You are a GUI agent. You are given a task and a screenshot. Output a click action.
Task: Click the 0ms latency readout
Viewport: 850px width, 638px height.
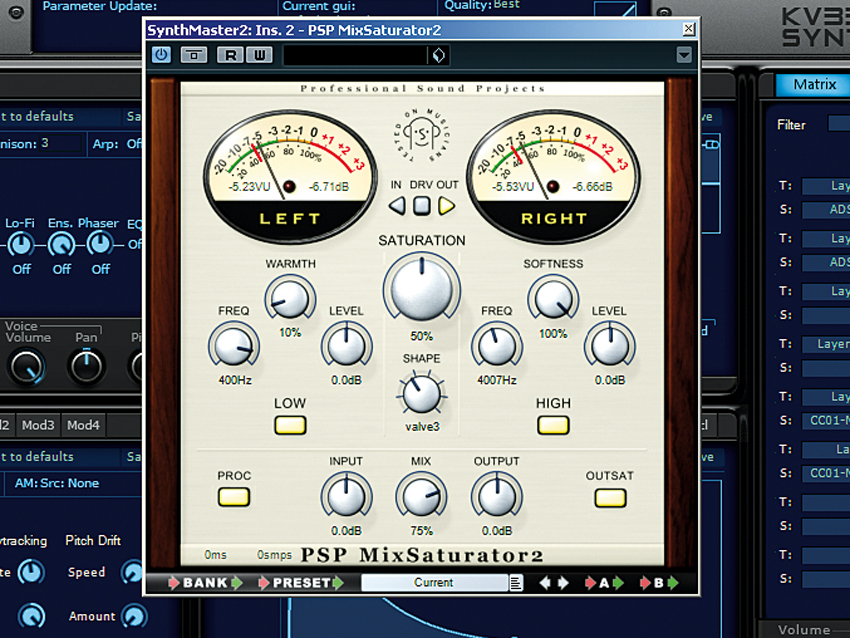(215, 555)
